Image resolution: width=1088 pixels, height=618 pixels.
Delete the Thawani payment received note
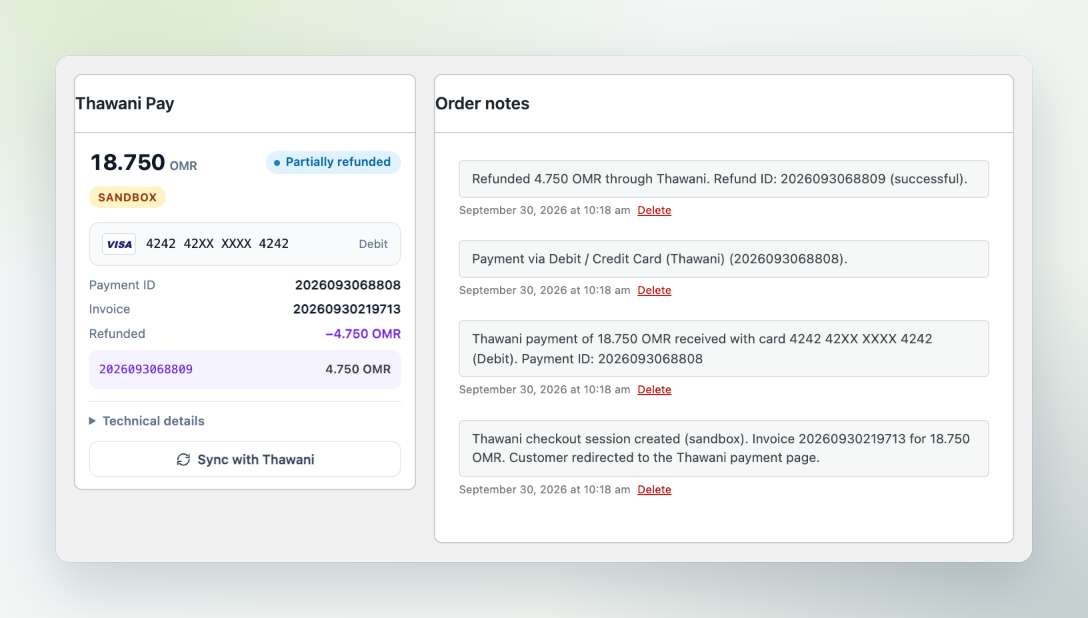pyautogui.click(x=654, y=389)
